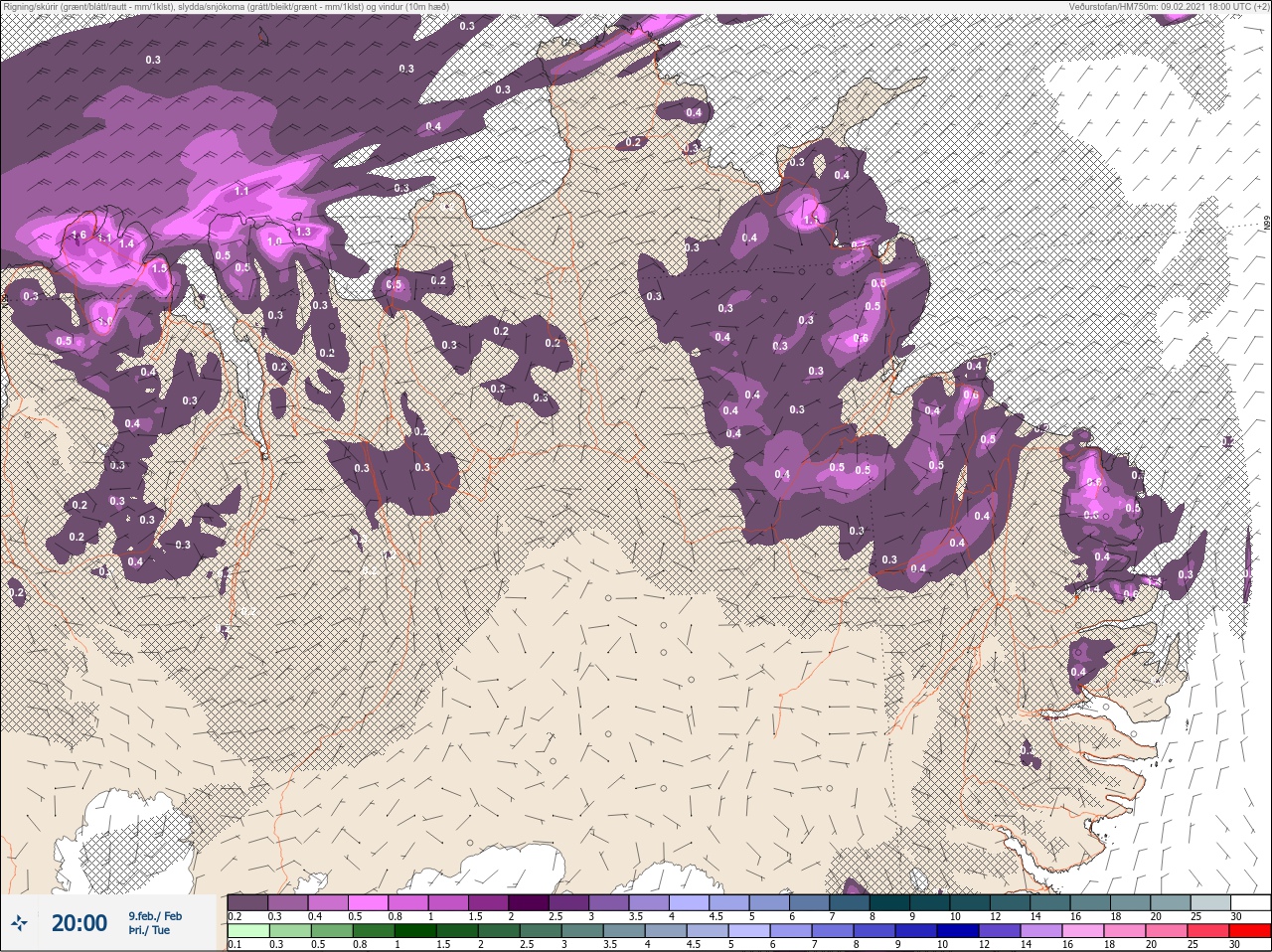Click the 1.6 precipitation value on the map

pyautogui.click(x=80, y=235)
